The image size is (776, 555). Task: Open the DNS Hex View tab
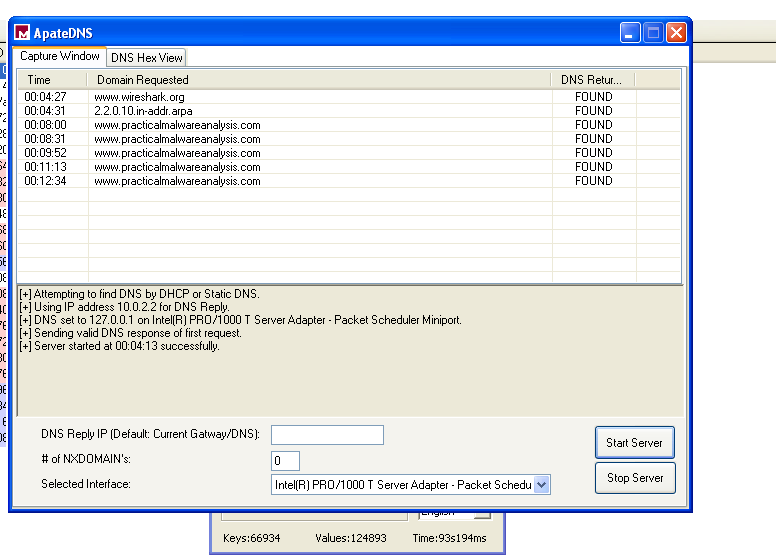(x=146, y=57)
